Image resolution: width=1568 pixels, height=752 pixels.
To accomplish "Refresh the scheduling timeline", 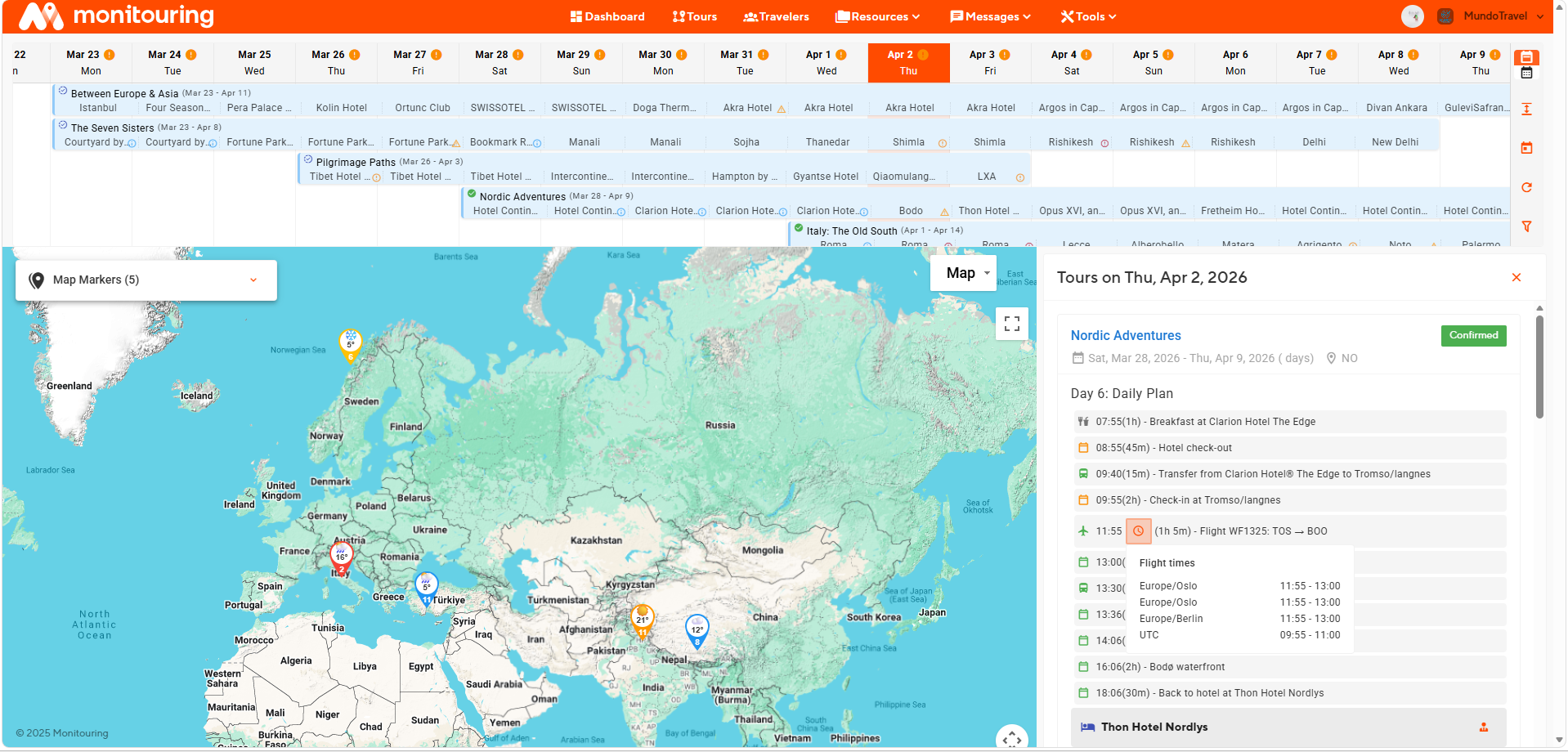I will 1526,187.
